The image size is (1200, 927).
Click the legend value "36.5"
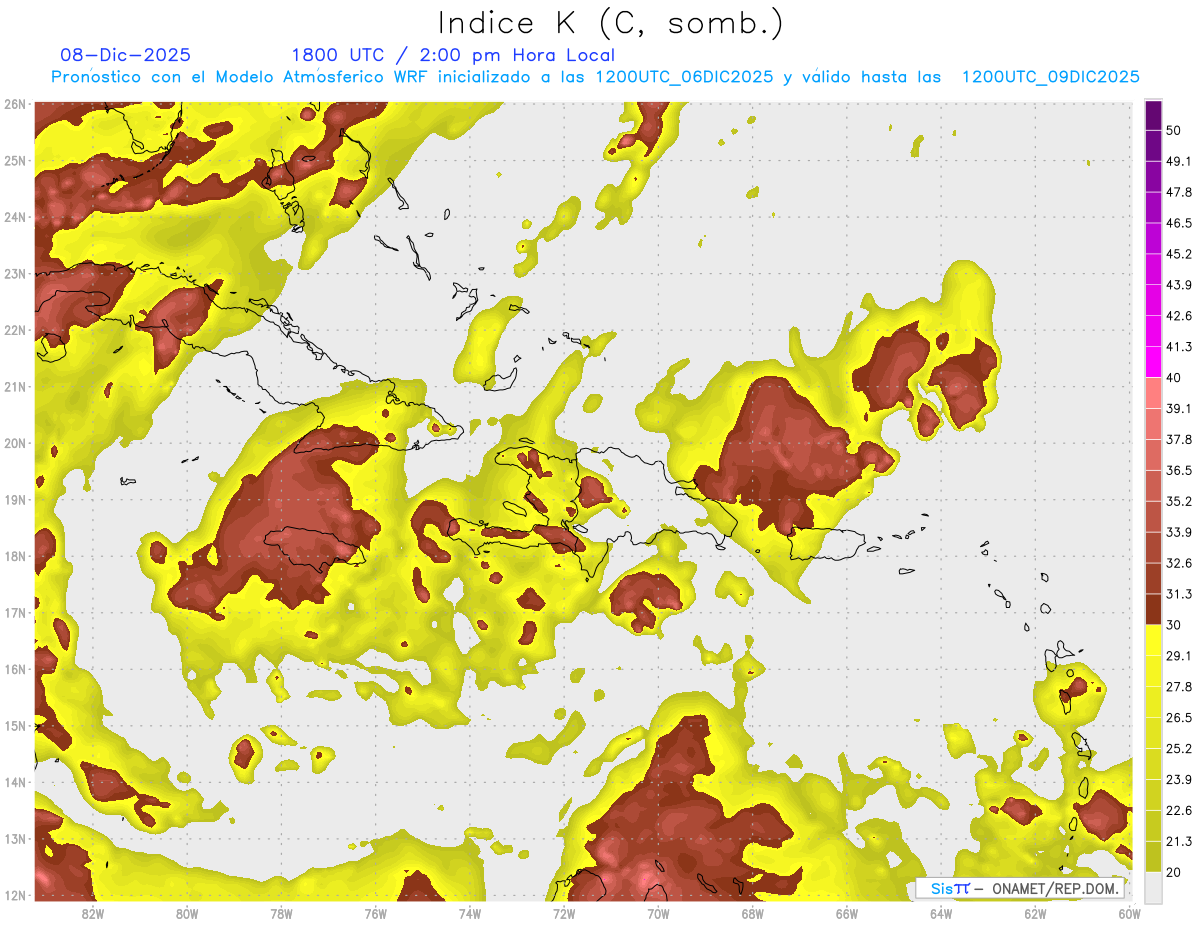click(1178, 470)
